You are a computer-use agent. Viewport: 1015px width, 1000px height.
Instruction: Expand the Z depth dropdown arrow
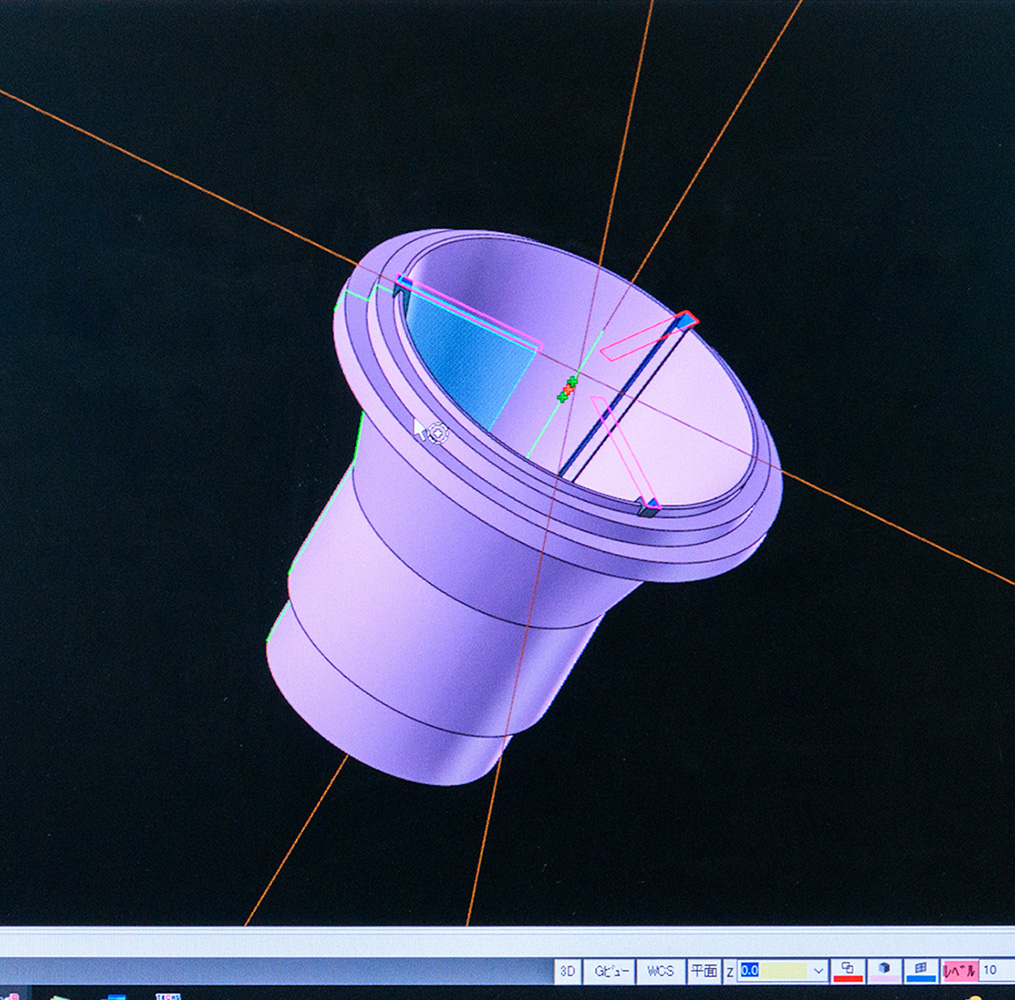click(818, 971)
